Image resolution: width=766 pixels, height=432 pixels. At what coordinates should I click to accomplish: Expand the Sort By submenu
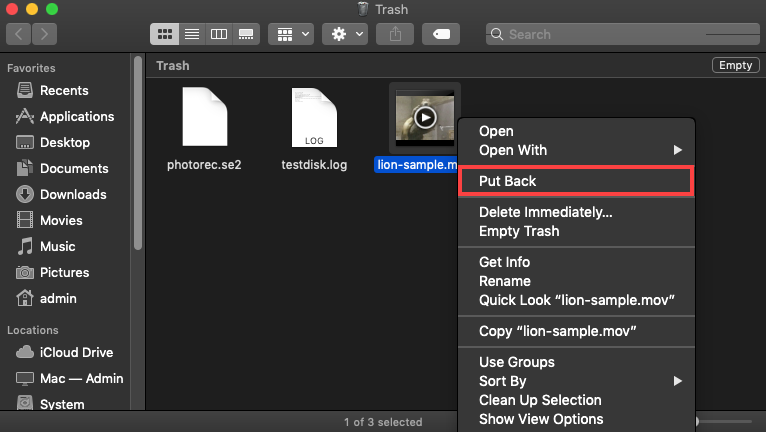click(576, 381)
